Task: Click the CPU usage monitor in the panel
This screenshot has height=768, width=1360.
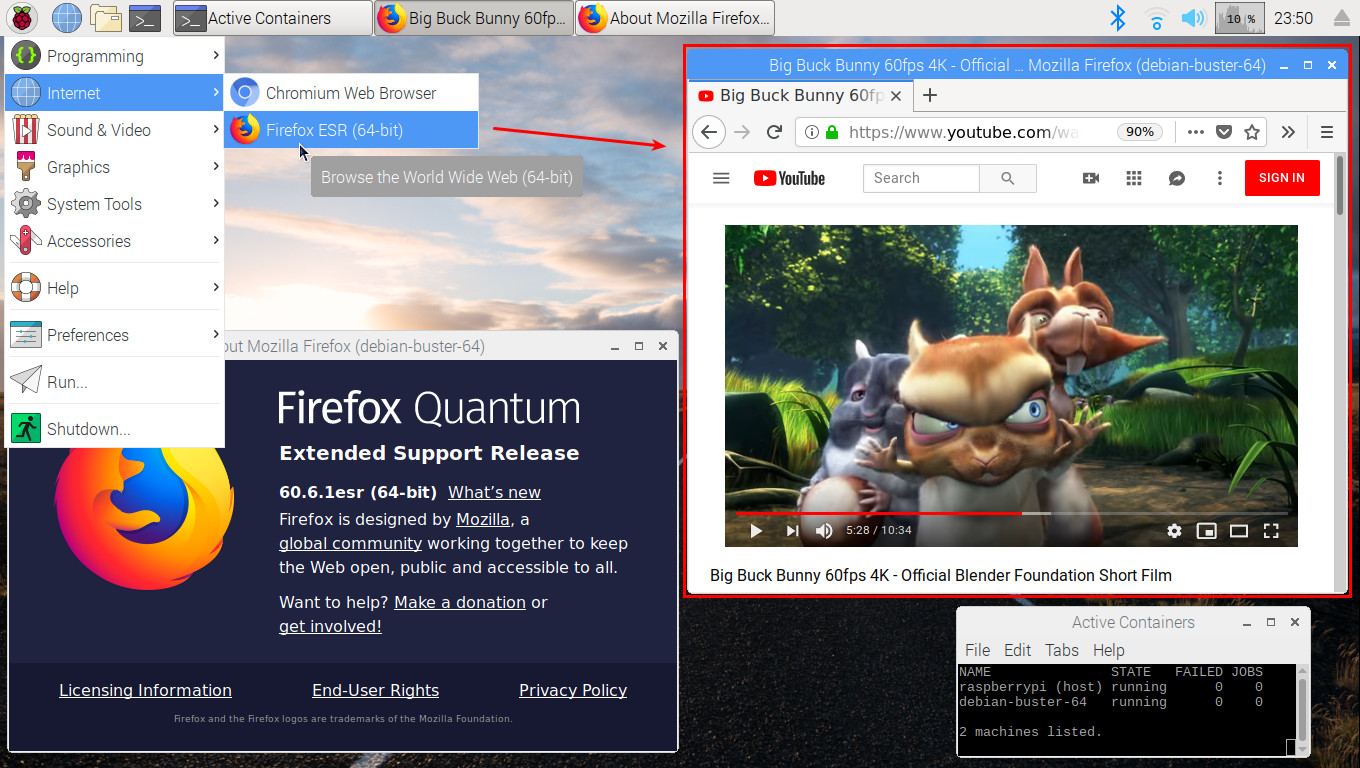Action: pyautogui.click(x=1240, y=17)
